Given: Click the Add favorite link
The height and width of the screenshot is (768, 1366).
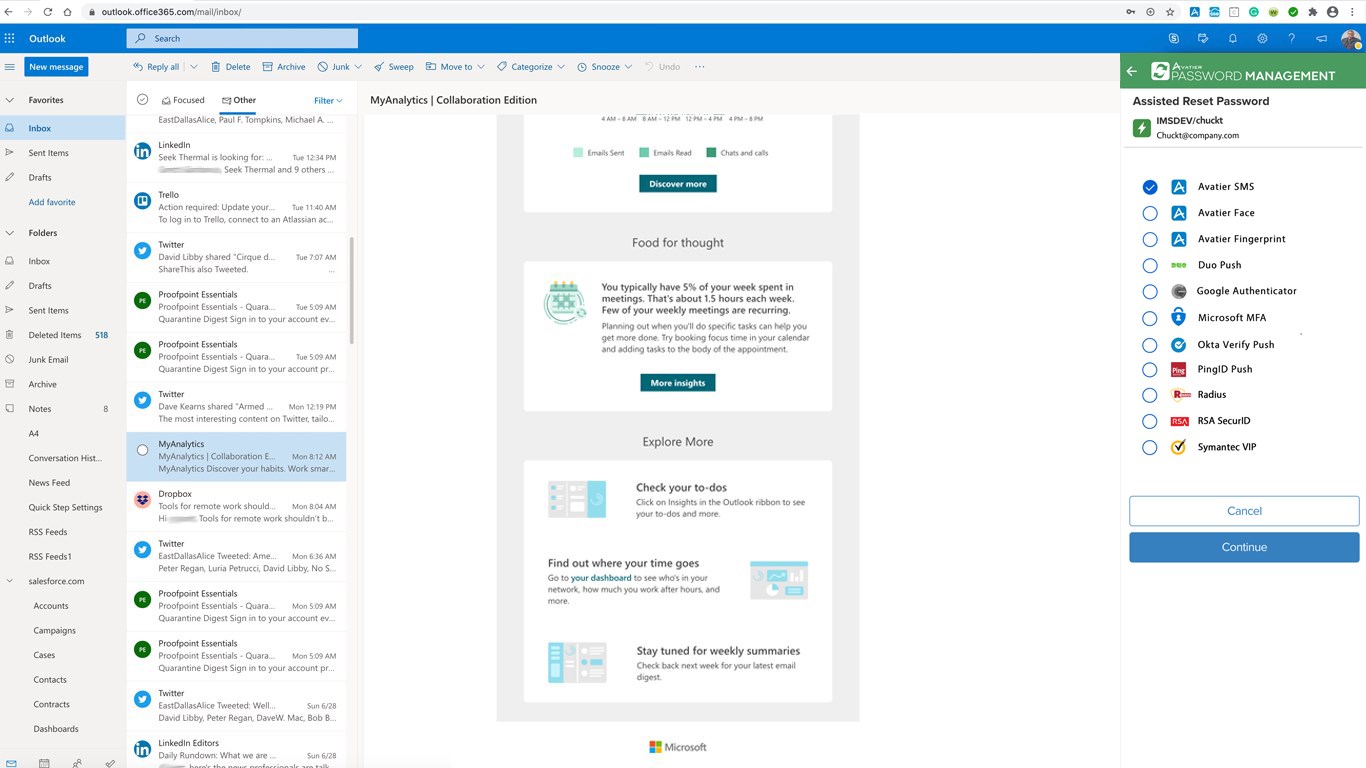Looking at the screenshot, I should tap(52, 202).
